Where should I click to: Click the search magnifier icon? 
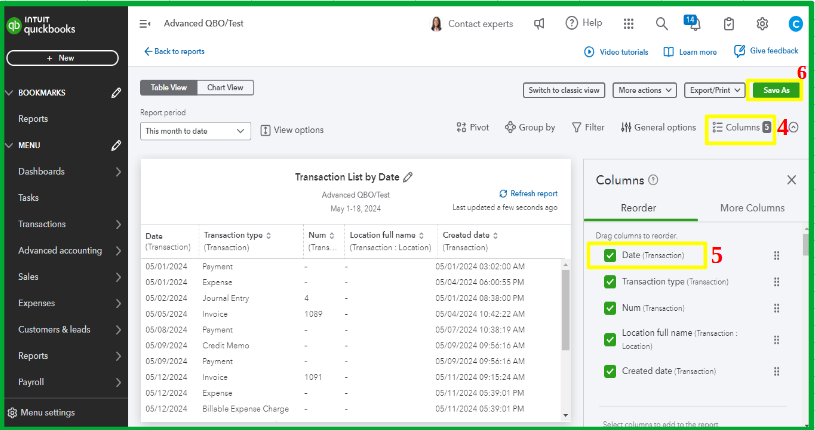pos(661,24)
